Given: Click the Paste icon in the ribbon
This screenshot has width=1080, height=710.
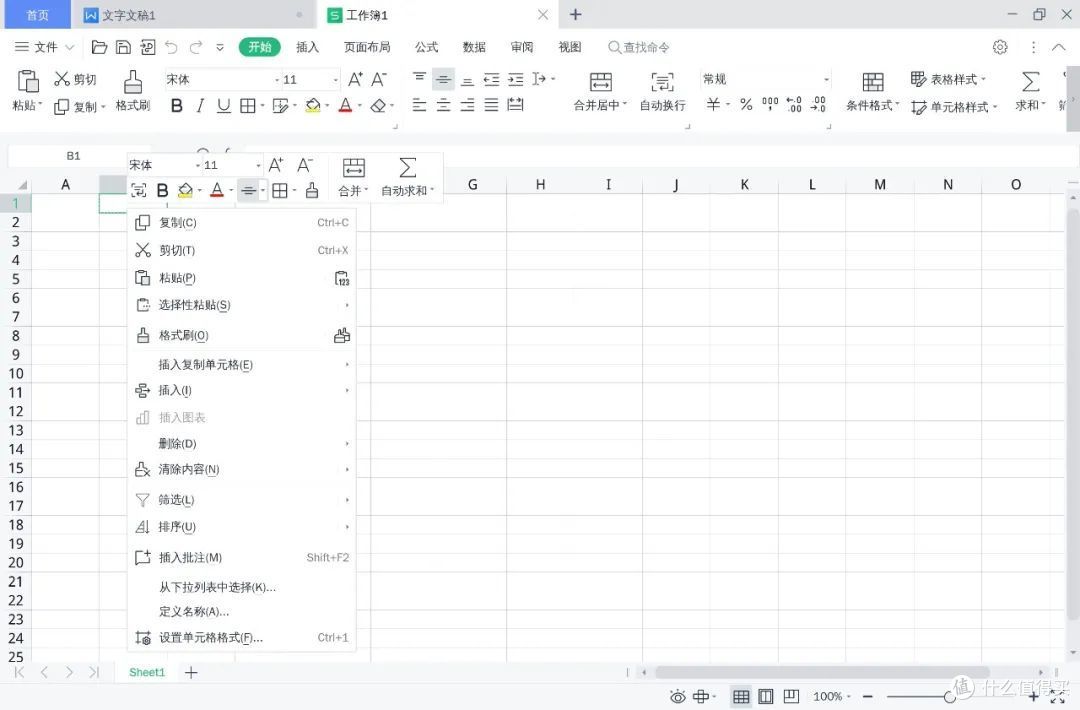Looking at the screenshot, I should click(28, 81).
